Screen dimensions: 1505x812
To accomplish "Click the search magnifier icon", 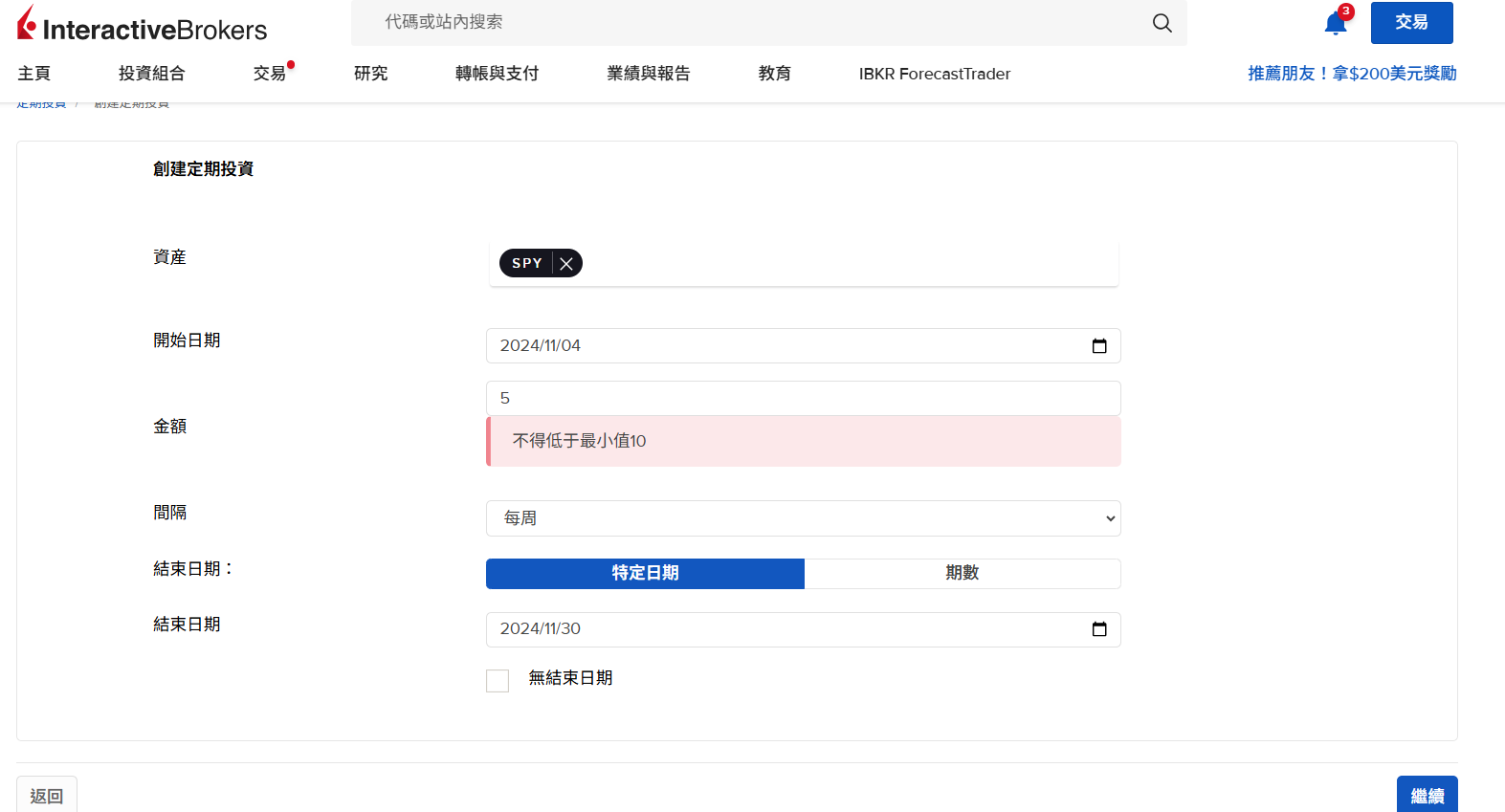I will point(1162,23).
